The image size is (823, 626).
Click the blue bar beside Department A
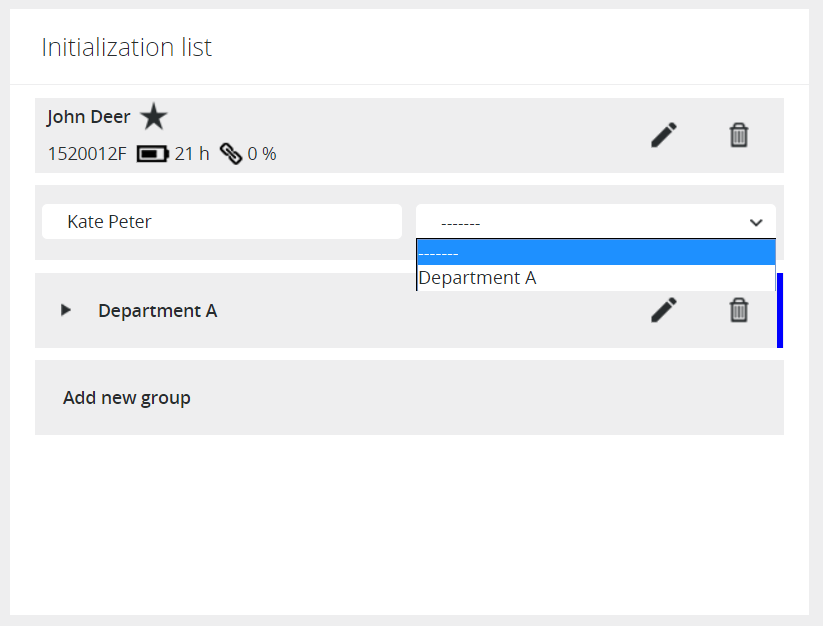(779, 310)
